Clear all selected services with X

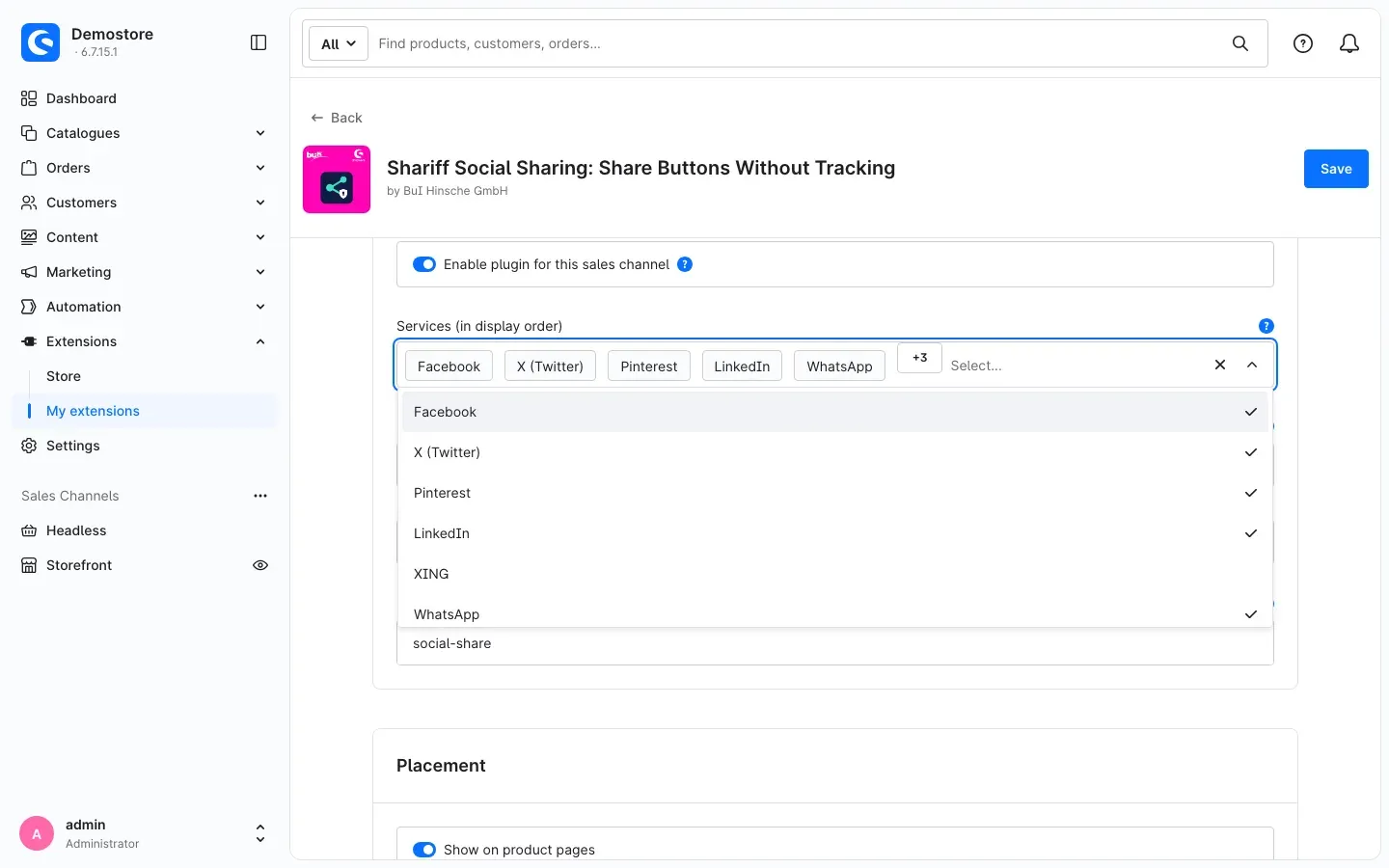[1220, 365]
